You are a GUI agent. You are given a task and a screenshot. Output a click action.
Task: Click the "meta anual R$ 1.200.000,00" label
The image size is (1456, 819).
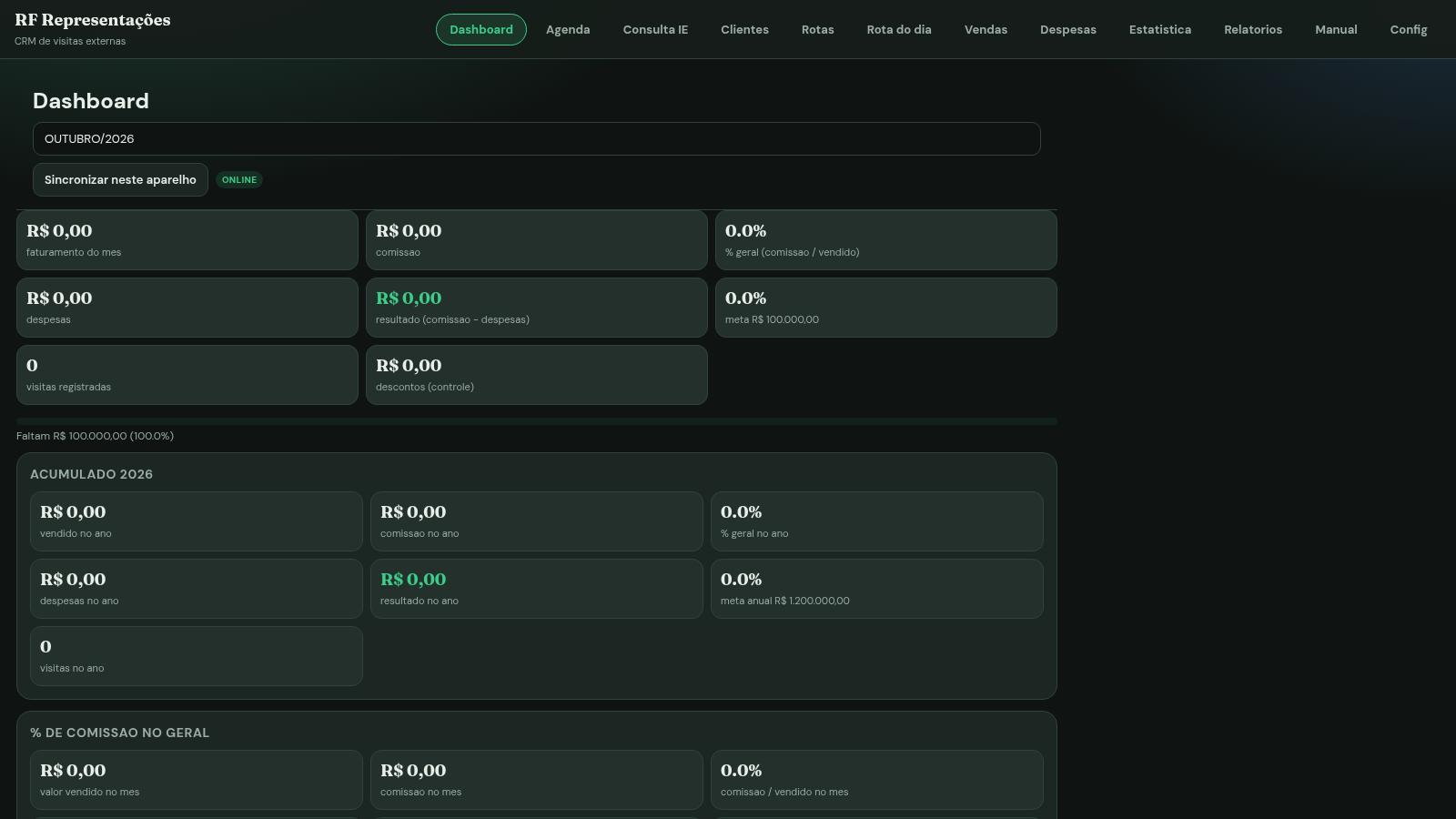(785, 602)
